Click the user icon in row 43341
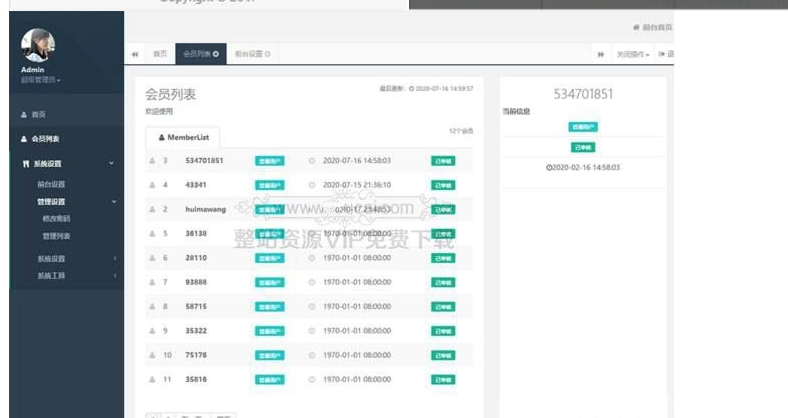 pyautogui.click(x=152, y=185)
